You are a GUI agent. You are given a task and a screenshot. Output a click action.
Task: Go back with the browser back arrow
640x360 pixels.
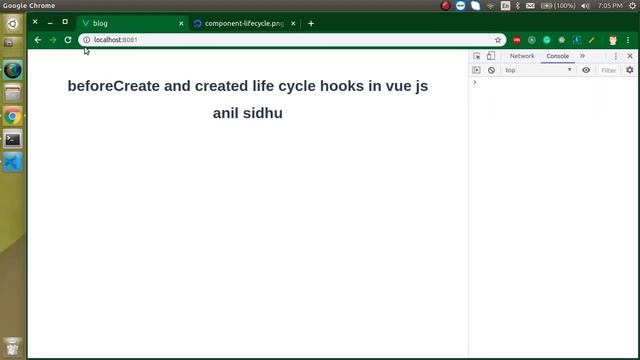tap(38, 40)
